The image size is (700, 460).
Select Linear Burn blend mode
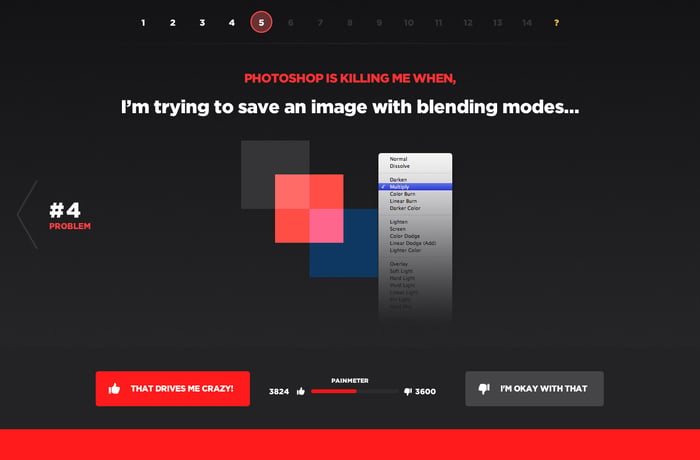point(403,201)
